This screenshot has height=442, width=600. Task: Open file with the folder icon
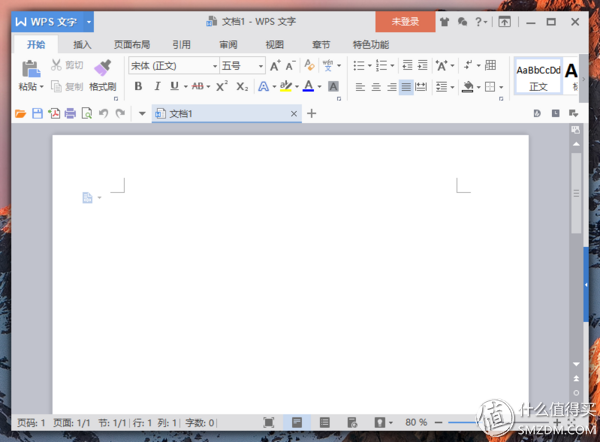(20, 114)
